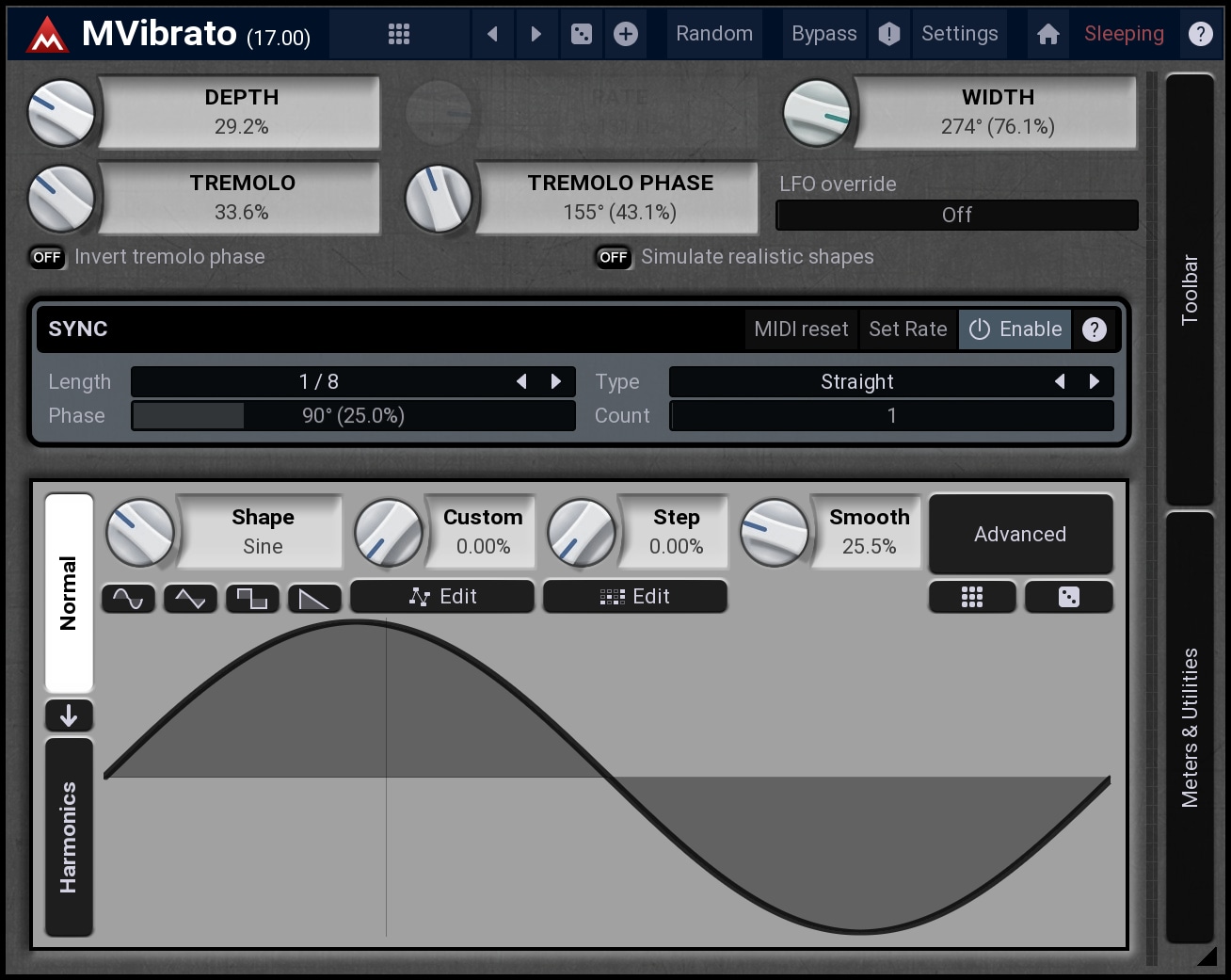Viewport: 1231px width, 980px height.
Task: Select the sine wave shape icon
Action: pos(128,598)
